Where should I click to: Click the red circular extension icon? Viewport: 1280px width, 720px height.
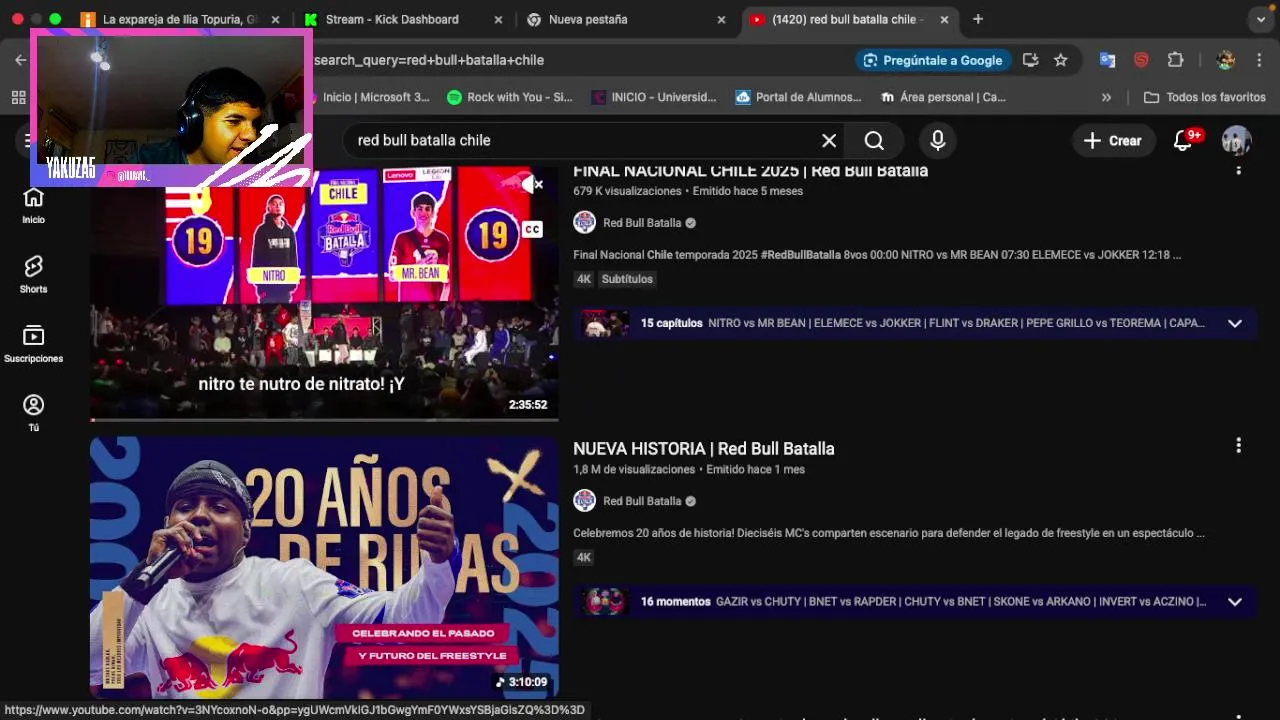click(x=1141, y=60)
